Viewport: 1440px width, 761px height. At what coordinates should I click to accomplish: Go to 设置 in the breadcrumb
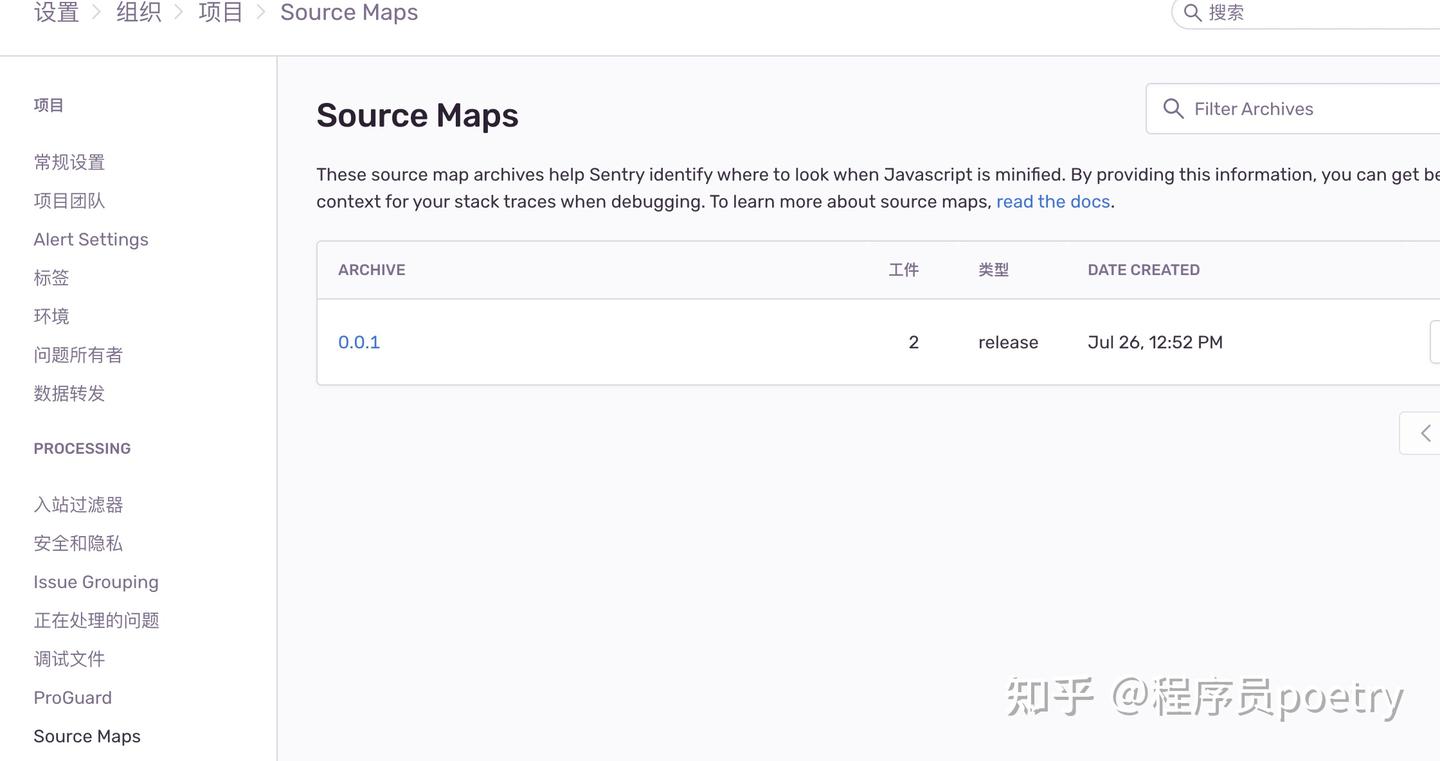56,13
